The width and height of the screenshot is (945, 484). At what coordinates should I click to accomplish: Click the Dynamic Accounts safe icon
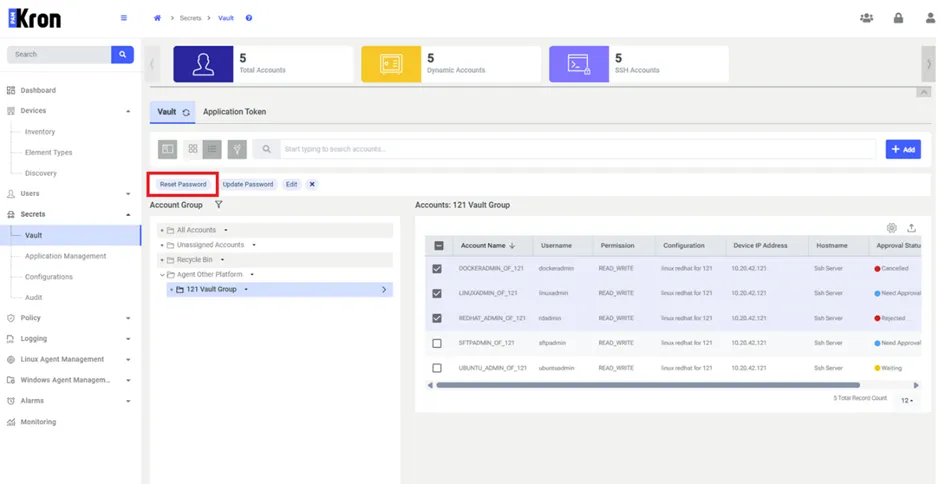coord(391,64)
